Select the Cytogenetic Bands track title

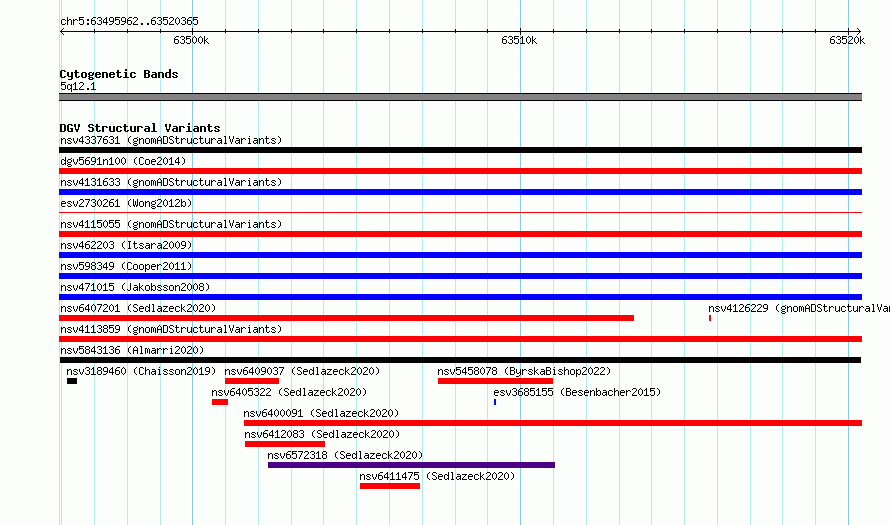coord(119,74)
